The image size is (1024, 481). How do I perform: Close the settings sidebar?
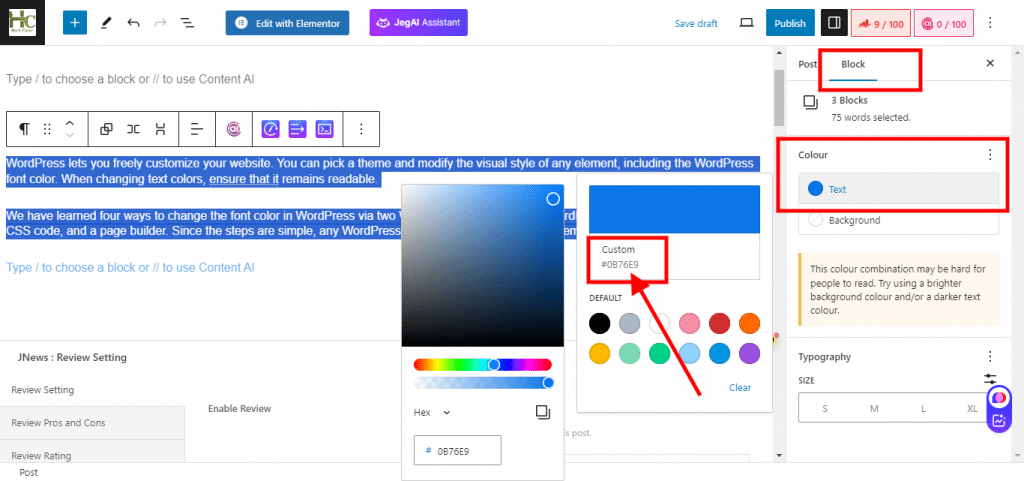click(990, 63)
